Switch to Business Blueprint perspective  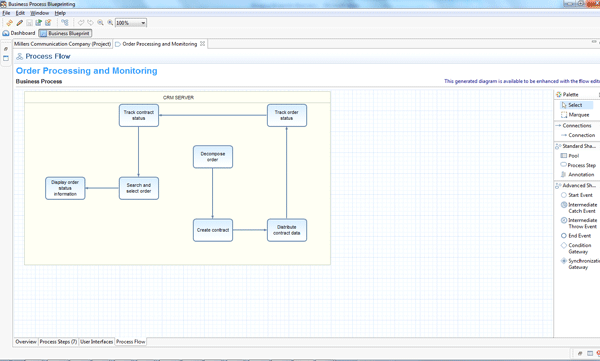[65, 33]
